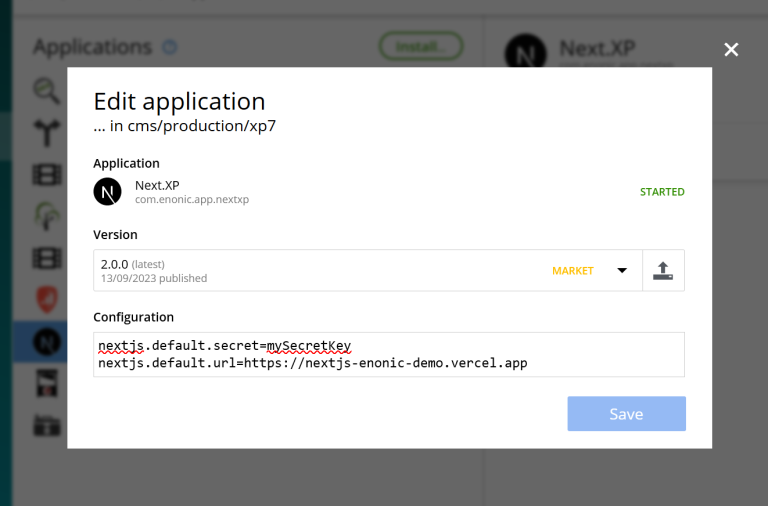Select the first film-strip app icon
768x506 pixels.
(x=47, y=174)
